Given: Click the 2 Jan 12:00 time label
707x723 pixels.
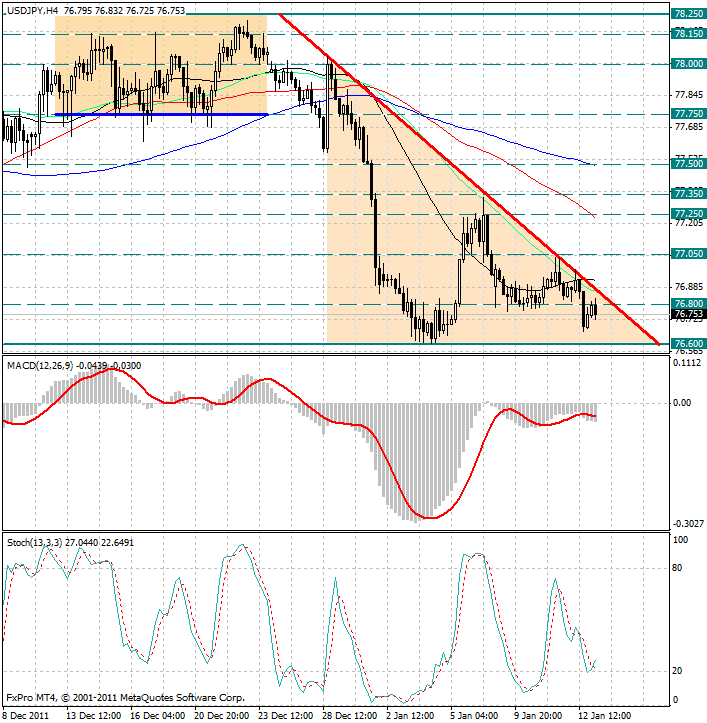Looking at the screenshot, I should point(410,716).
